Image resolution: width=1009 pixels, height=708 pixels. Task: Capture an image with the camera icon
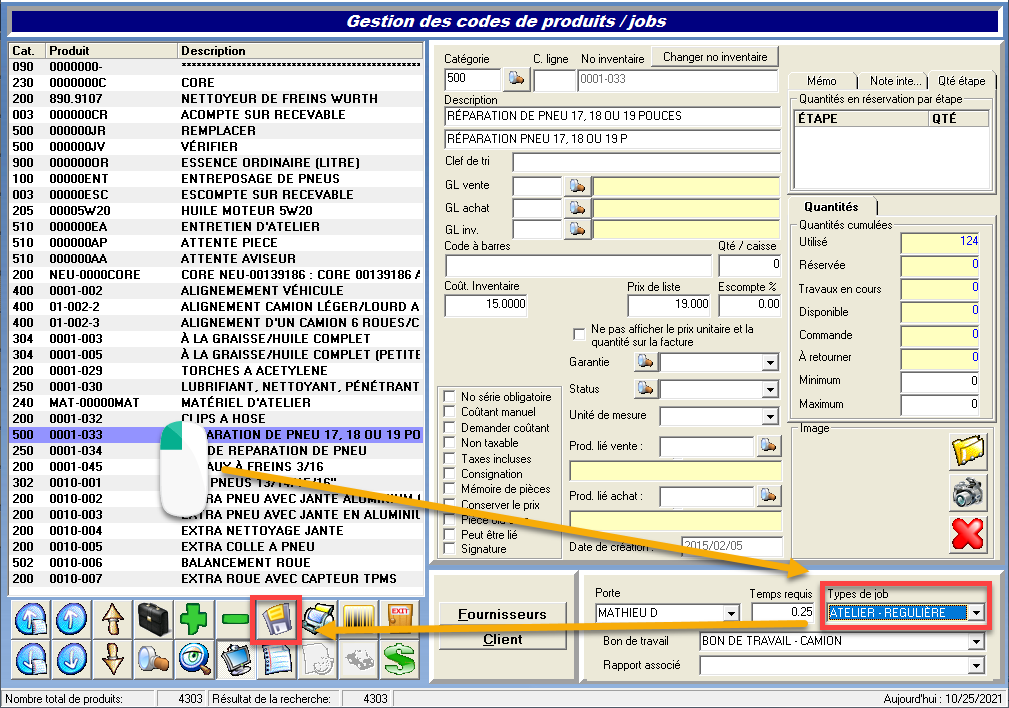(968, 493)
